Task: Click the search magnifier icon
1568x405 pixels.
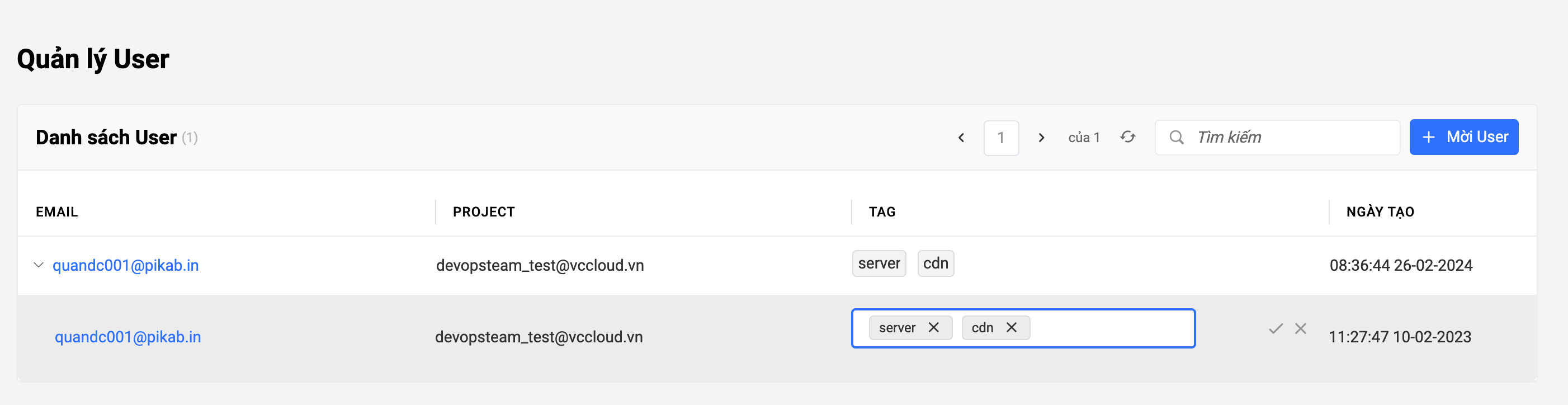Action: tap(1176, 138)
